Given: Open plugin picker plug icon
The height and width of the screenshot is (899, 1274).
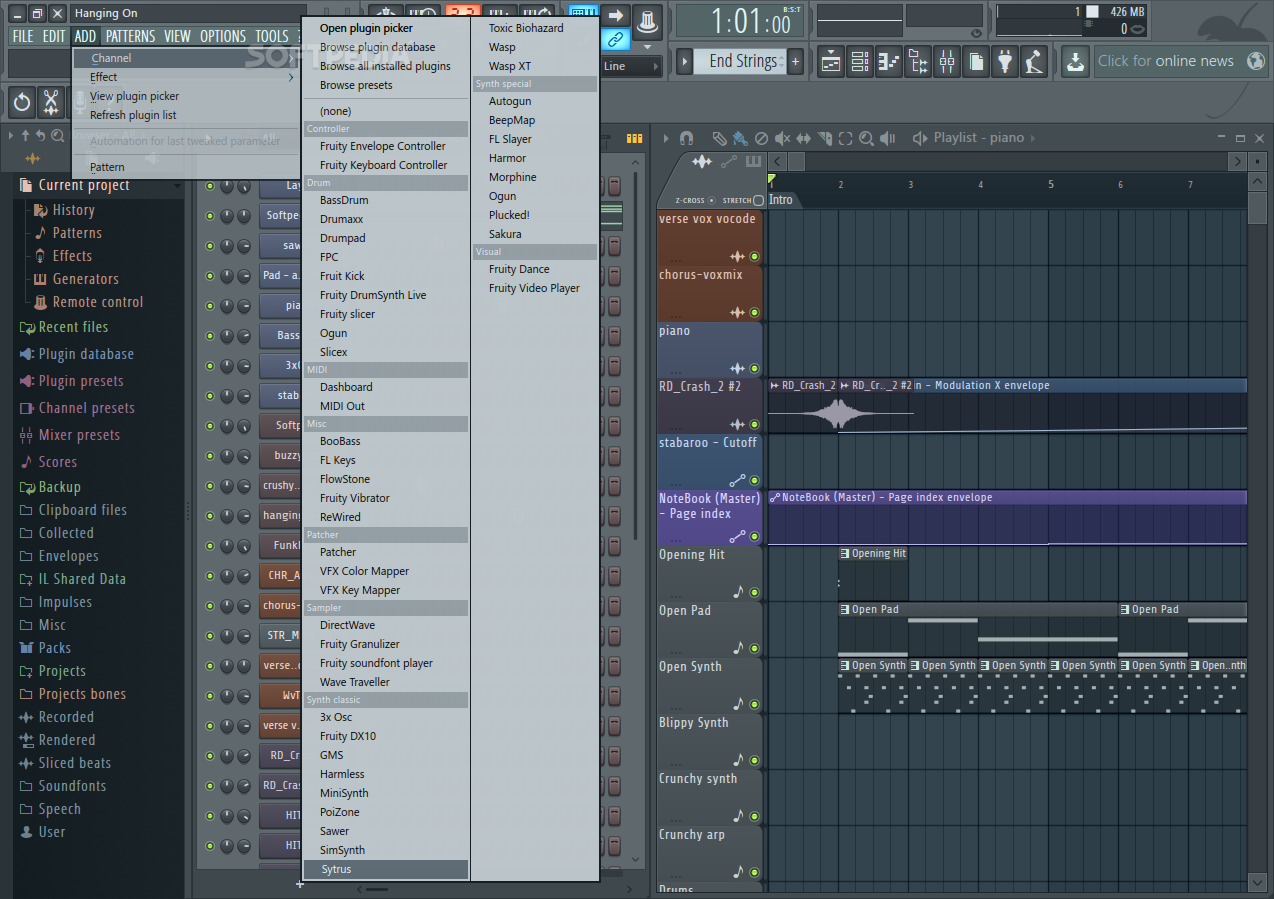Looking at the screenshot, I should (x=1005, y=62).
